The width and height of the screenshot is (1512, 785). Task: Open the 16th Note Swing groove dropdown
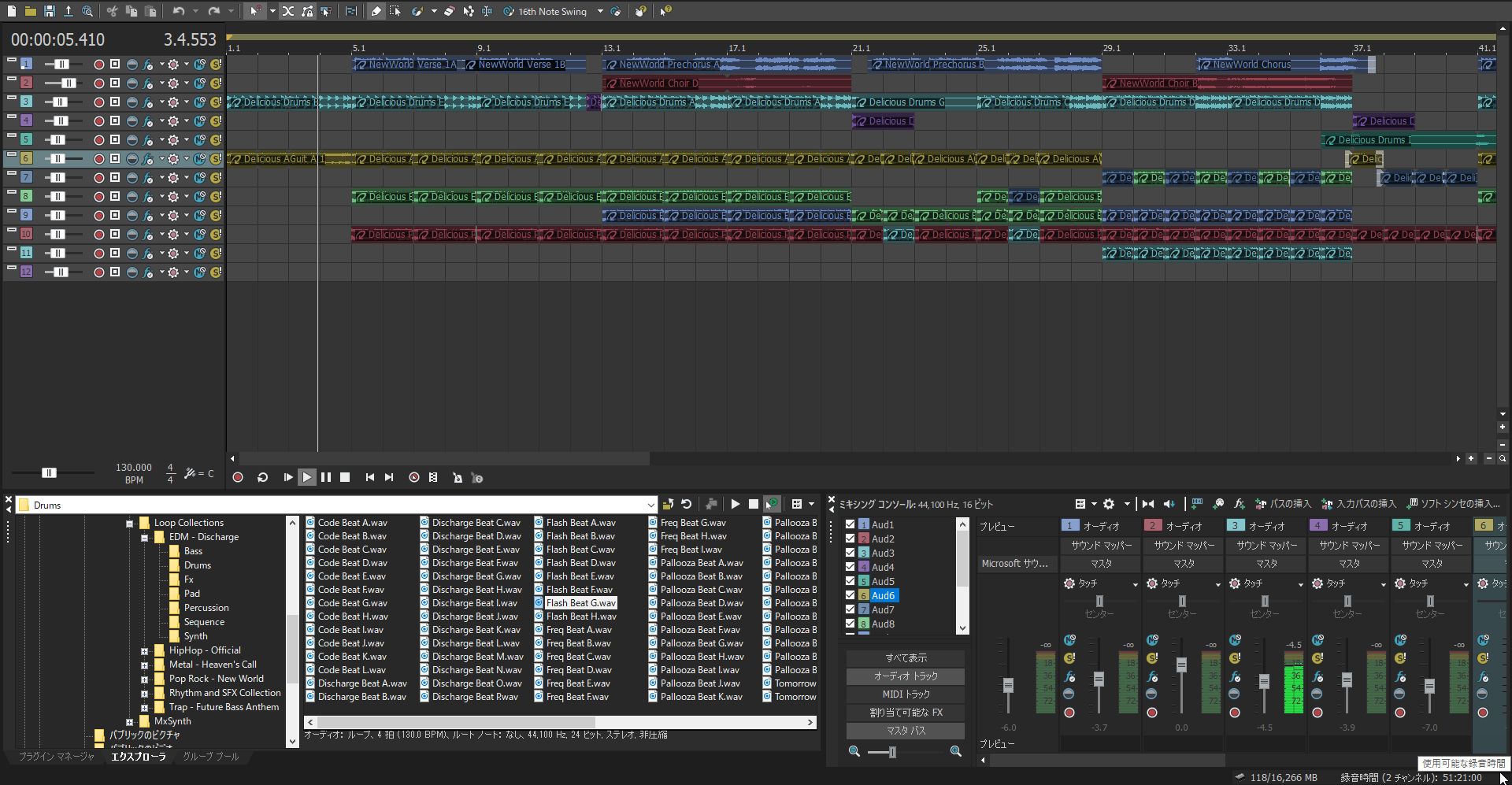pyautogui.click(x=600, y=11)
